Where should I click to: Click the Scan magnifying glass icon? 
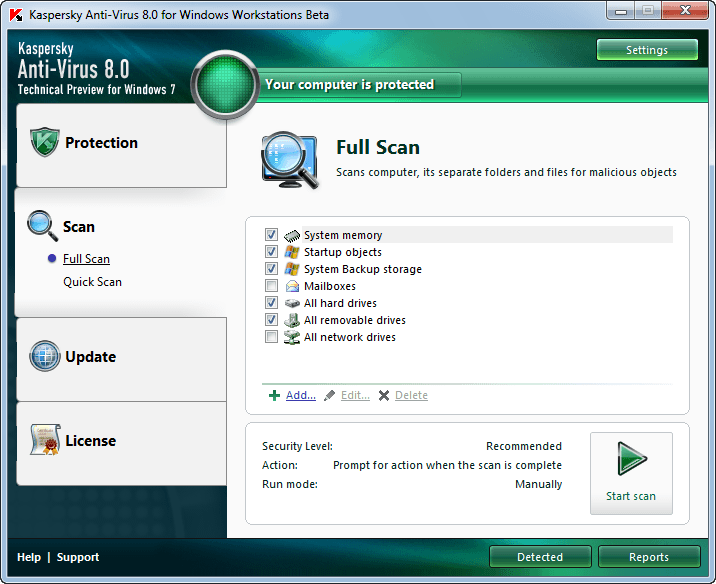[42, 226]
